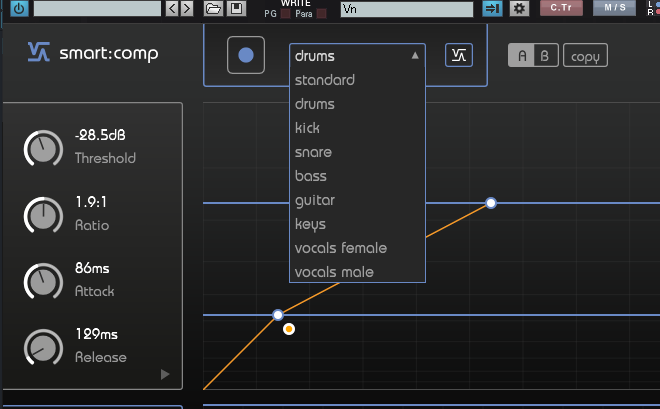Save preset using floppy disk icon

coord(237,8)
